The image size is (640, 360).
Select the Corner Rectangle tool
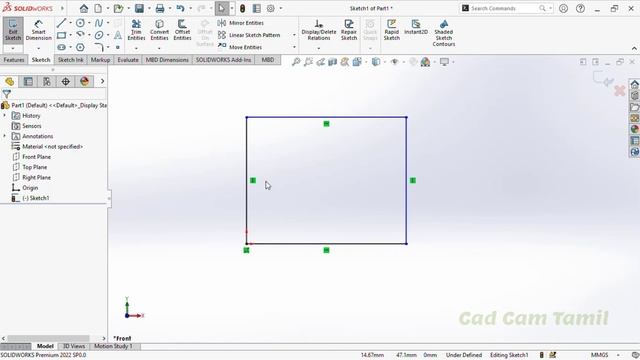(x=61, y=35)
